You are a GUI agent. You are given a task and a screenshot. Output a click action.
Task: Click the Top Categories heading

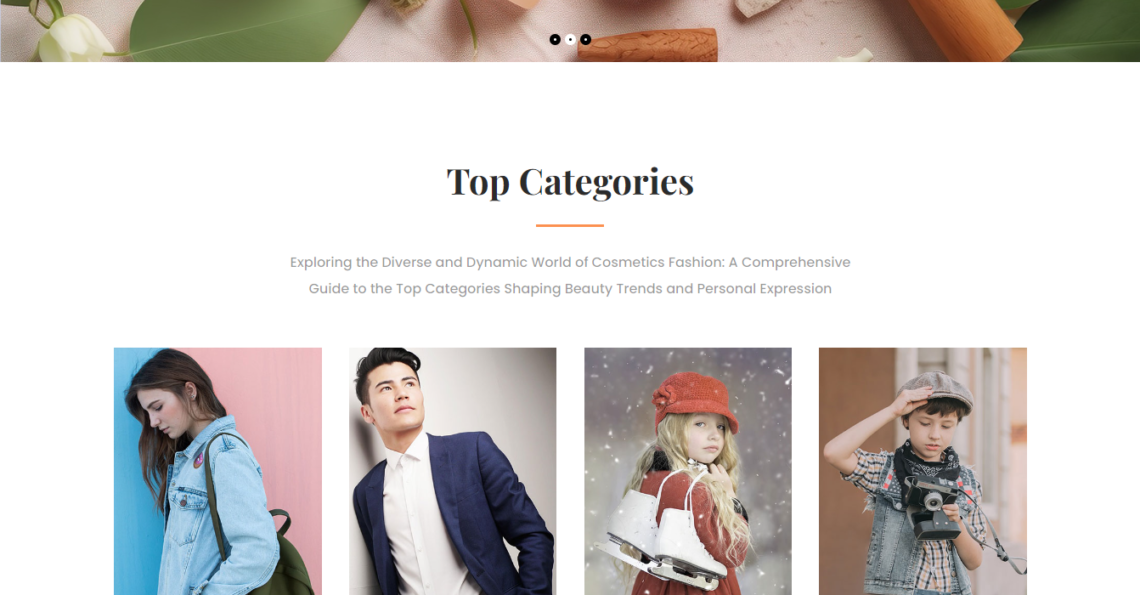point(570,182)
